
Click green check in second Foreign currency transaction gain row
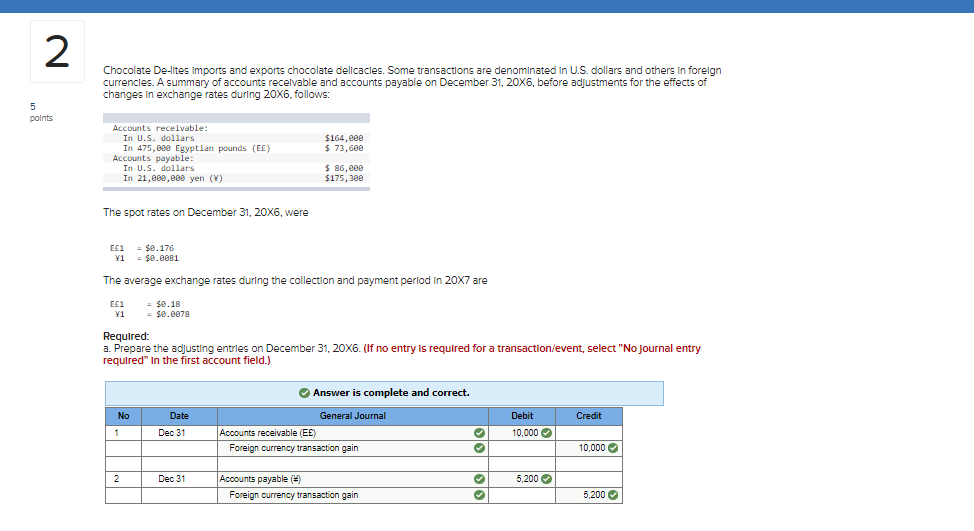(479, 495)
